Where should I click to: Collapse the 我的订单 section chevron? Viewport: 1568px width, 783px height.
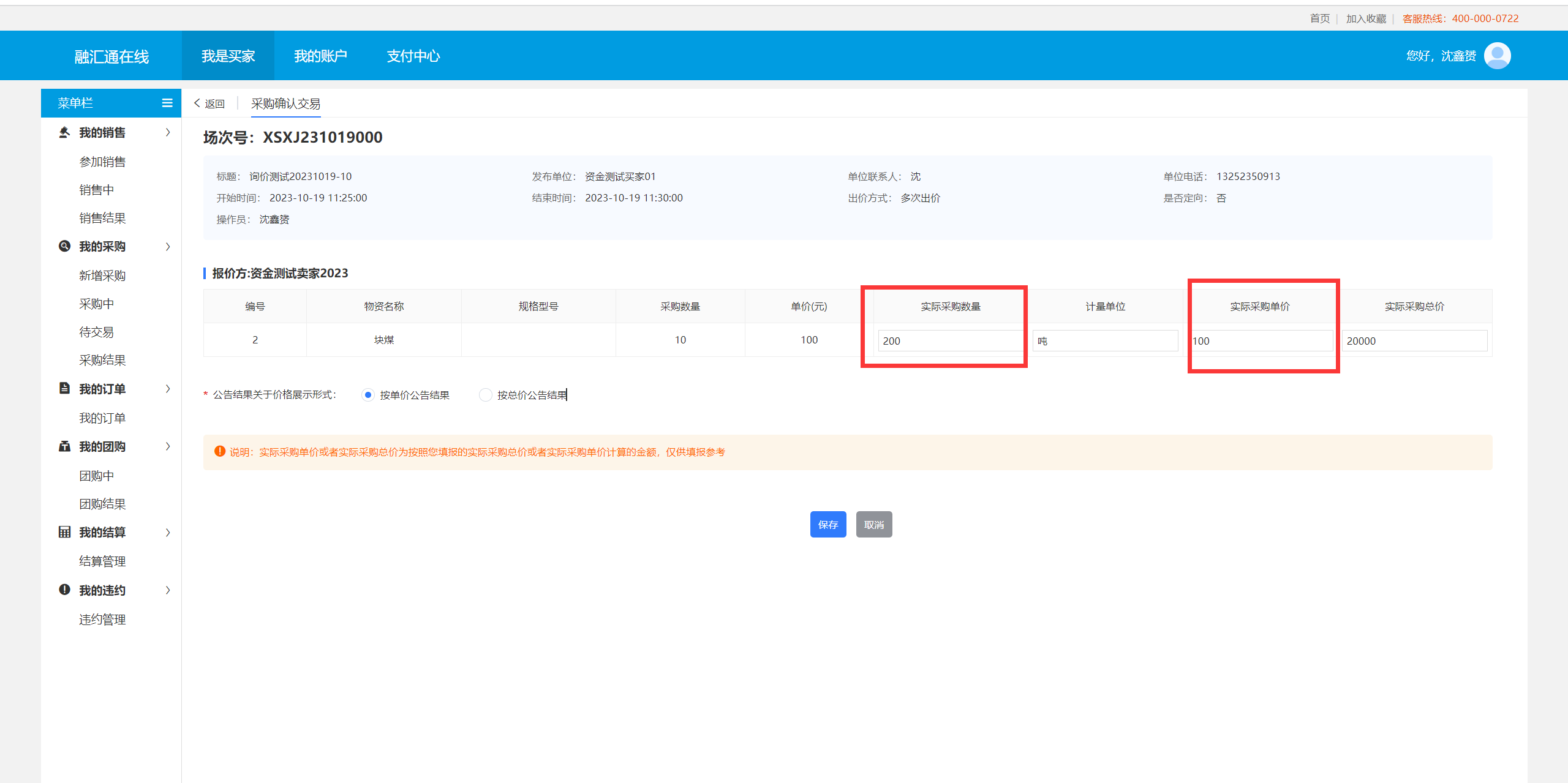tap(168, 389)
